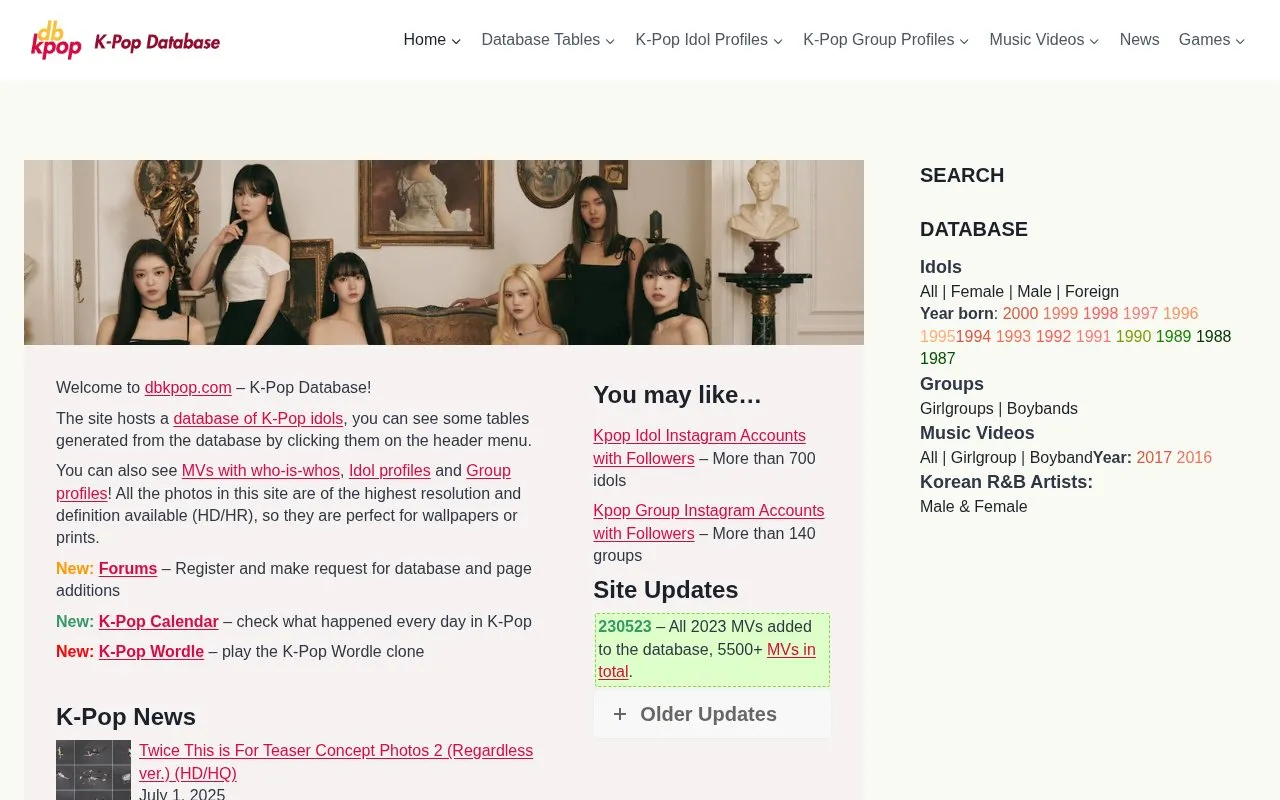Follow the database of K-Pop idols link
The width and height of the screenshot is (1280, 800).
[x=258, y=418]
